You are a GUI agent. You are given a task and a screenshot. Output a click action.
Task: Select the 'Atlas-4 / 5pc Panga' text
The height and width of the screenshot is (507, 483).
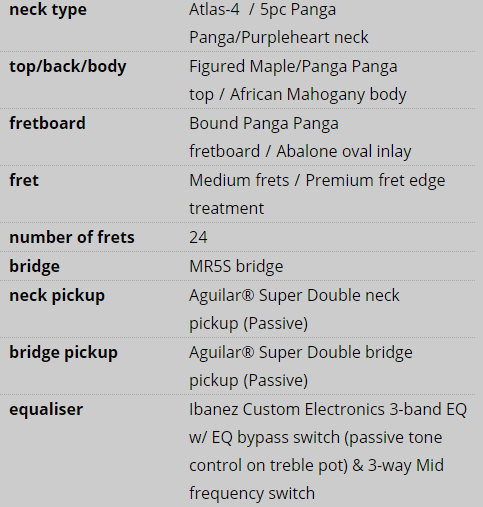point(262,9)
